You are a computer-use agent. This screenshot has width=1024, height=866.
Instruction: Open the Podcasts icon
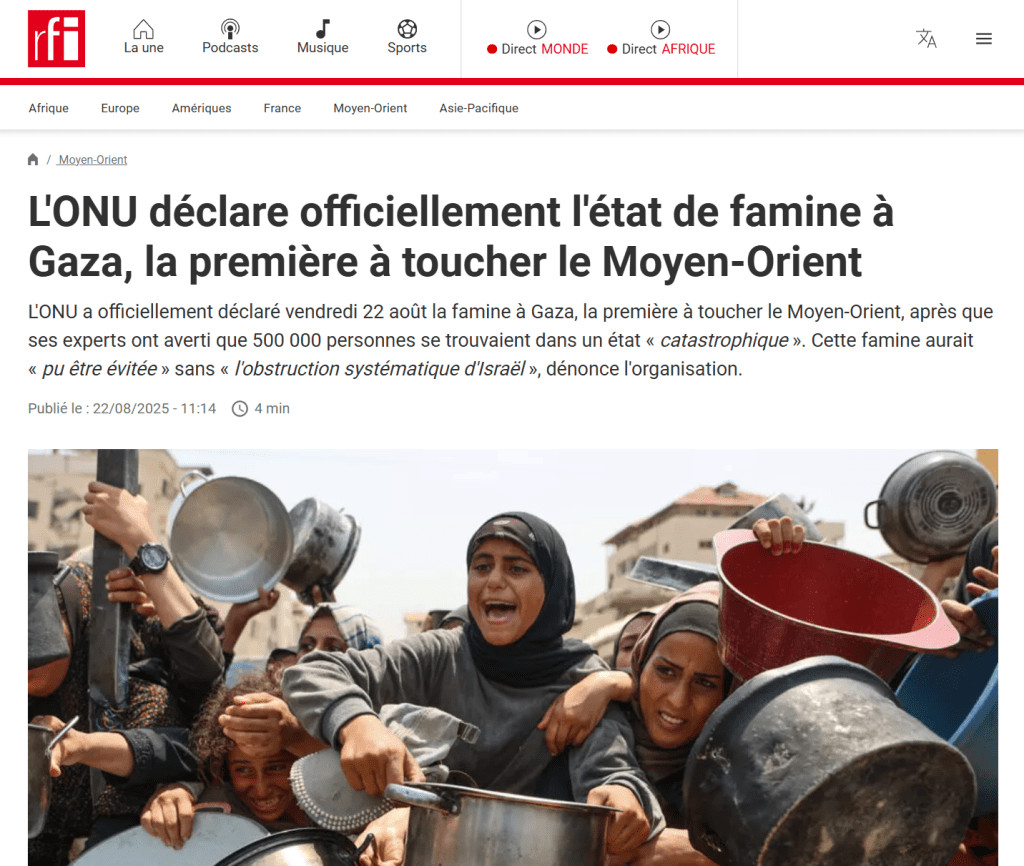coord(230,29)
